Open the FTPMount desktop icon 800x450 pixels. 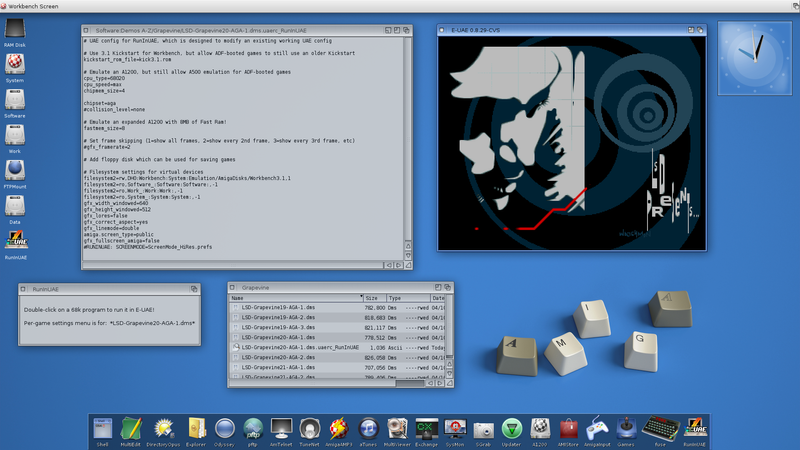pyautogui.click(x=15, y=170)
